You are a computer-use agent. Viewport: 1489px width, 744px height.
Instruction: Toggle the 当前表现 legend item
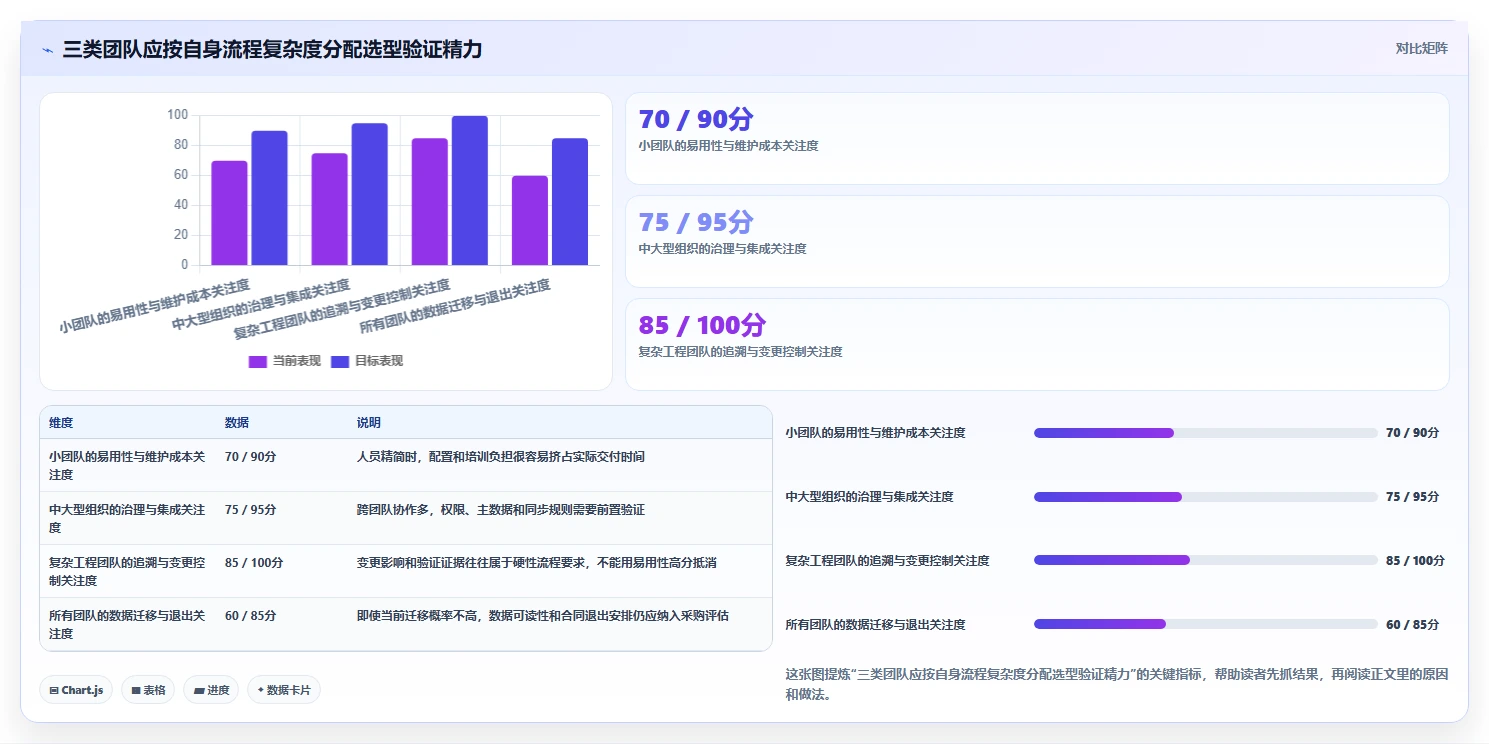pos(285,361)
